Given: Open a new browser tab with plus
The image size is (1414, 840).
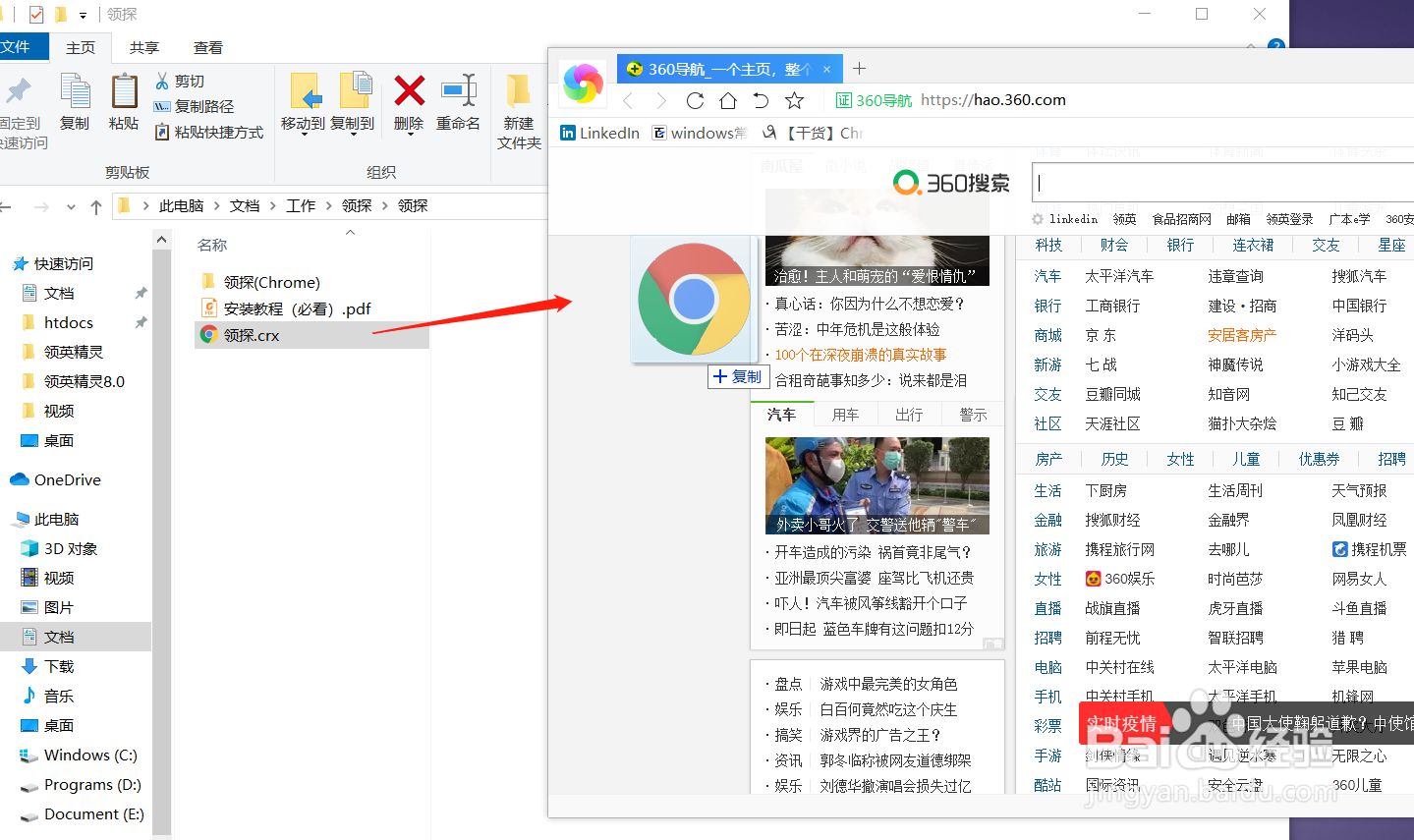Looking at the screenshot, I should pyautogui.click(x=859, y=68).
